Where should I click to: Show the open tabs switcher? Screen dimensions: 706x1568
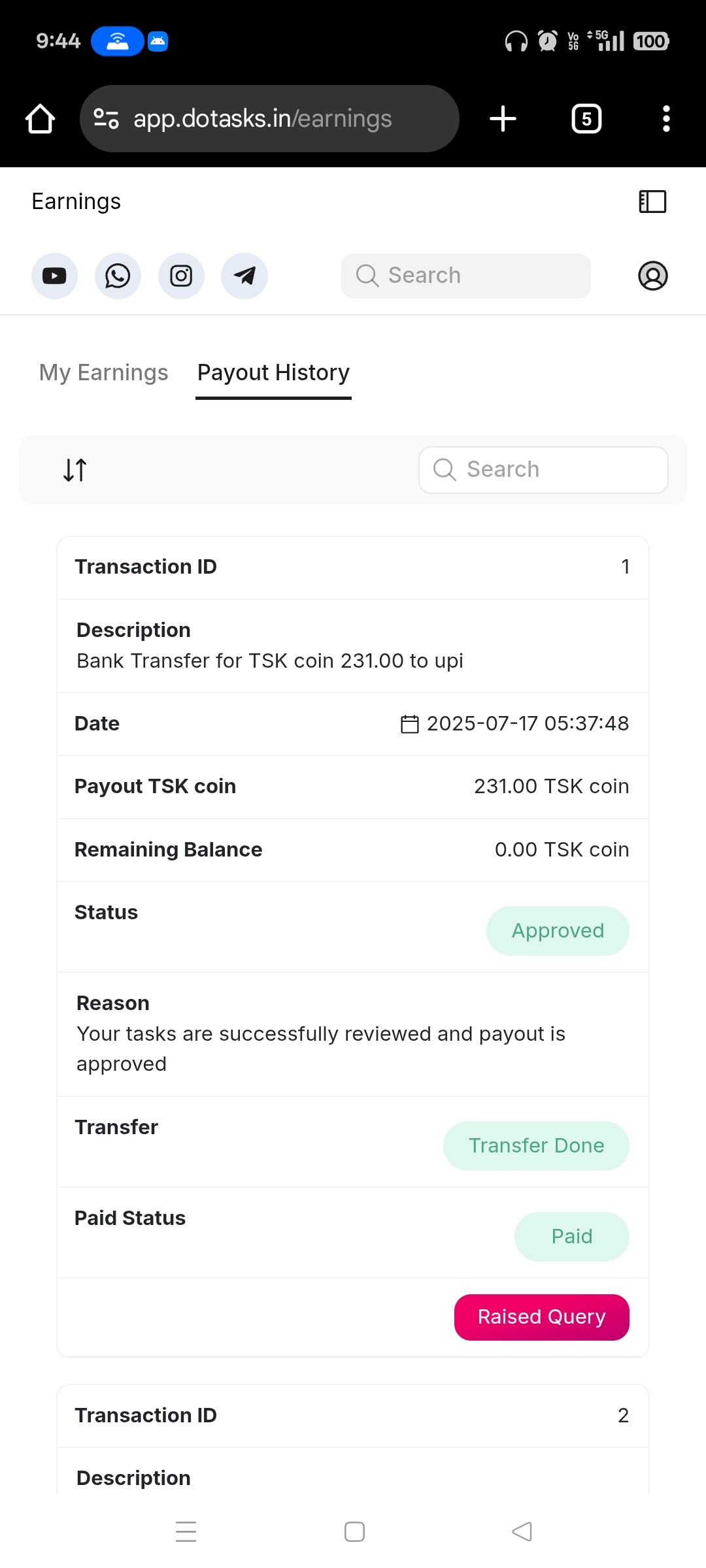(x=586, y=119)
